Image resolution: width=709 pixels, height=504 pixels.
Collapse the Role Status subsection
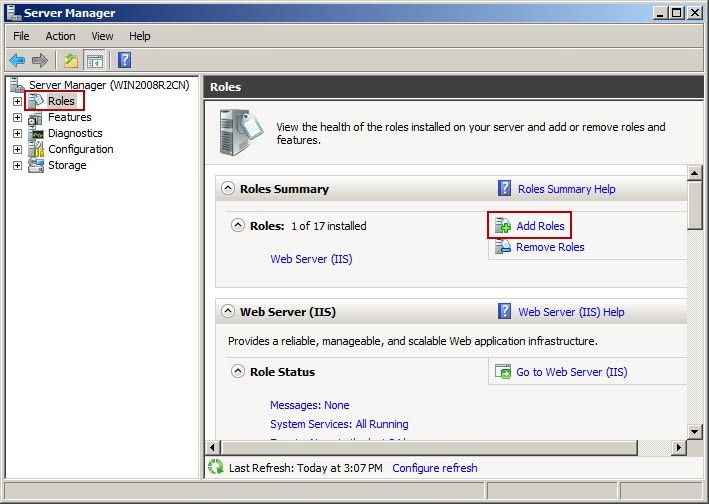[238, 371]
